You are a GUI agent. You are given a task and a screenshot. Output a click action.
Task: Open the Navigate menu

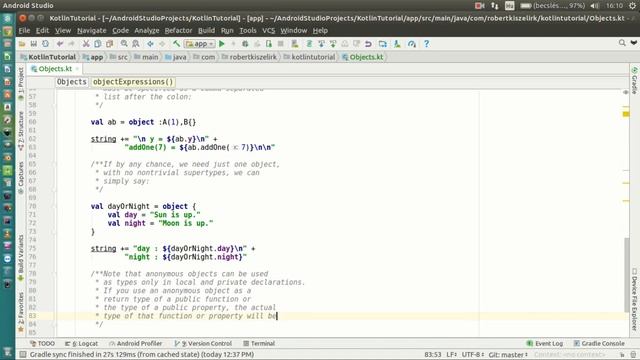[91, 31]
